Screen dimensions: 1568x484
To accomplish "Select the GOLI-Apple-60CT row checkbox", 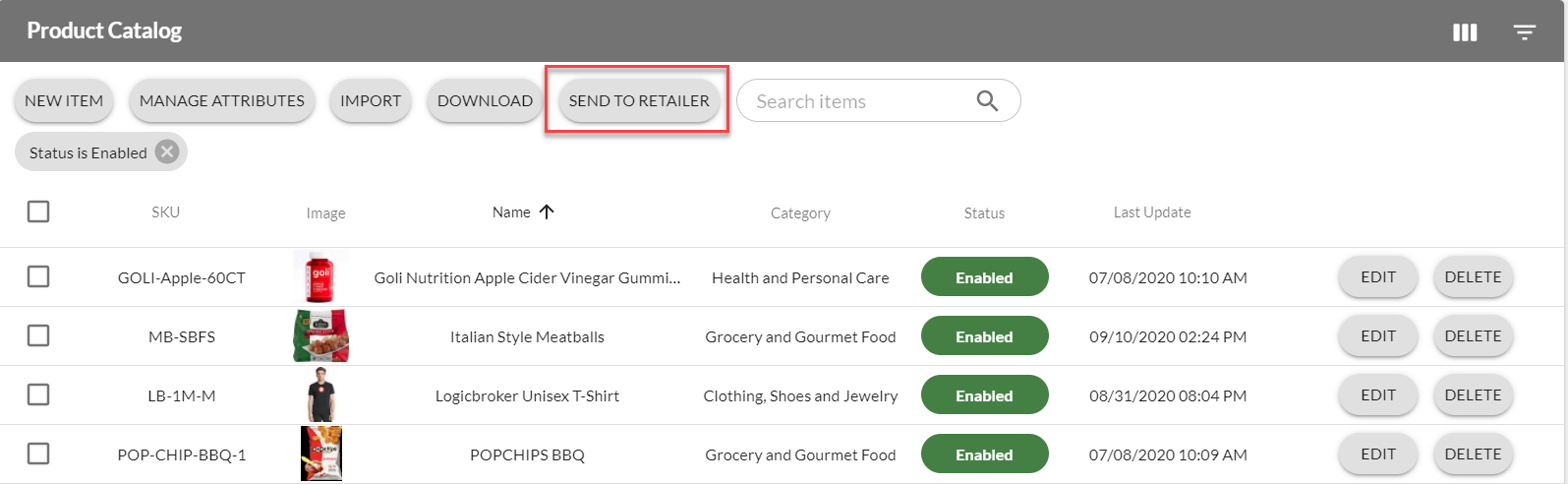I will click(38, 276).
